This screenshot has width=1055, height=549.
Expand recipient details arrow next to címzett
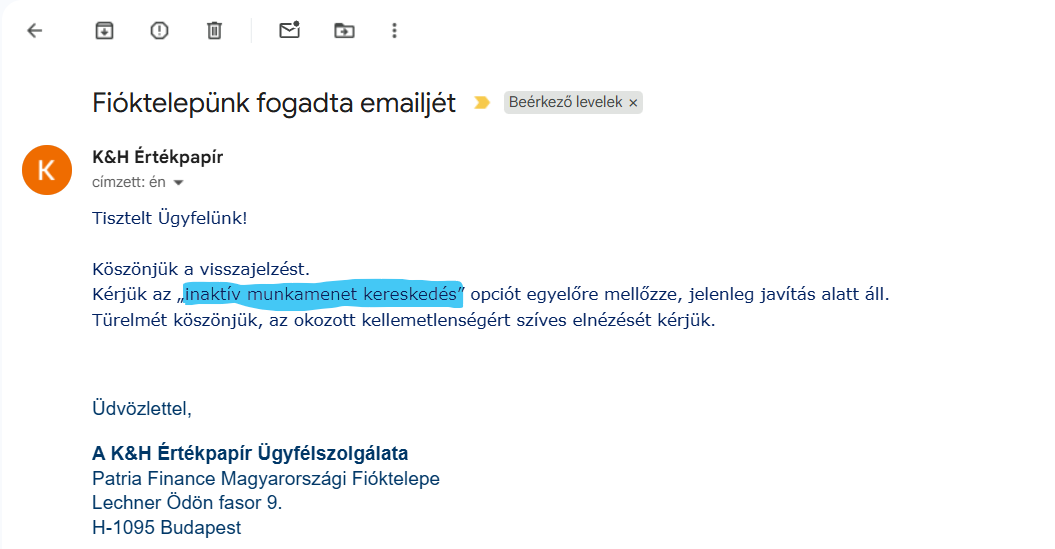[179, 183]
